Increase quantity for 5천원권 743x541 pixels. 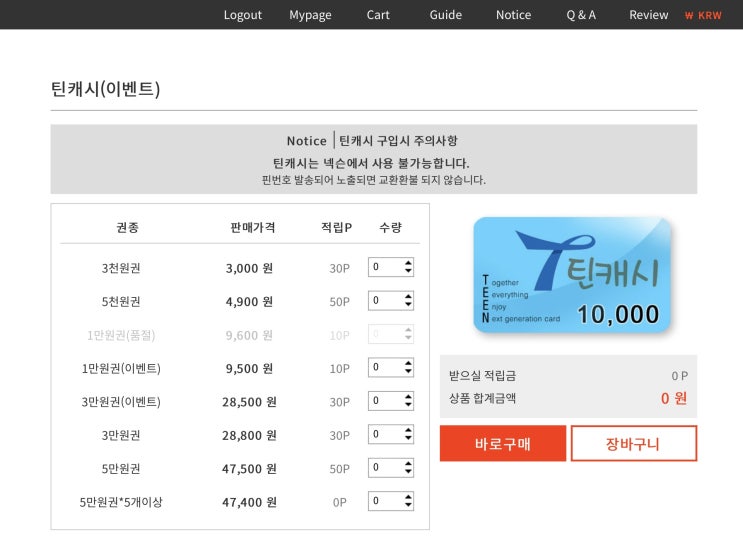pyautogui.click(x=408, y=296)
